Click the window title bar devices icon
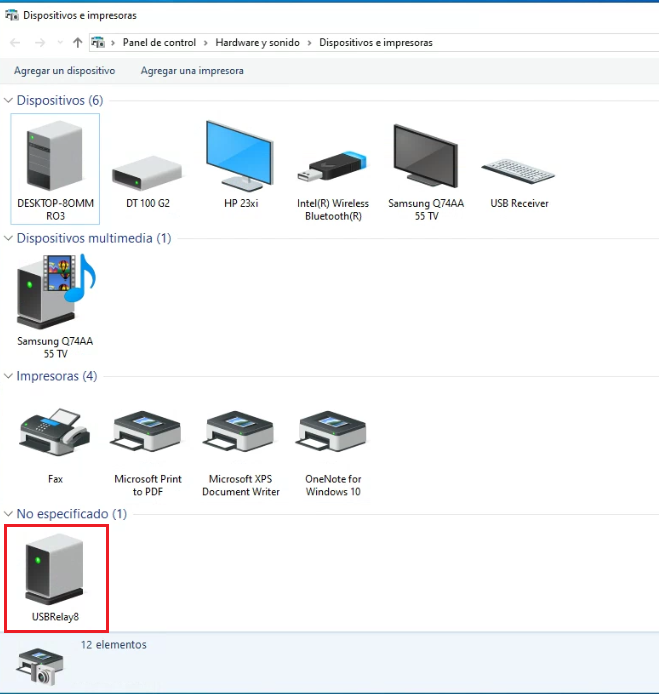This screenshot has height=694, width=659. [12, 15]
